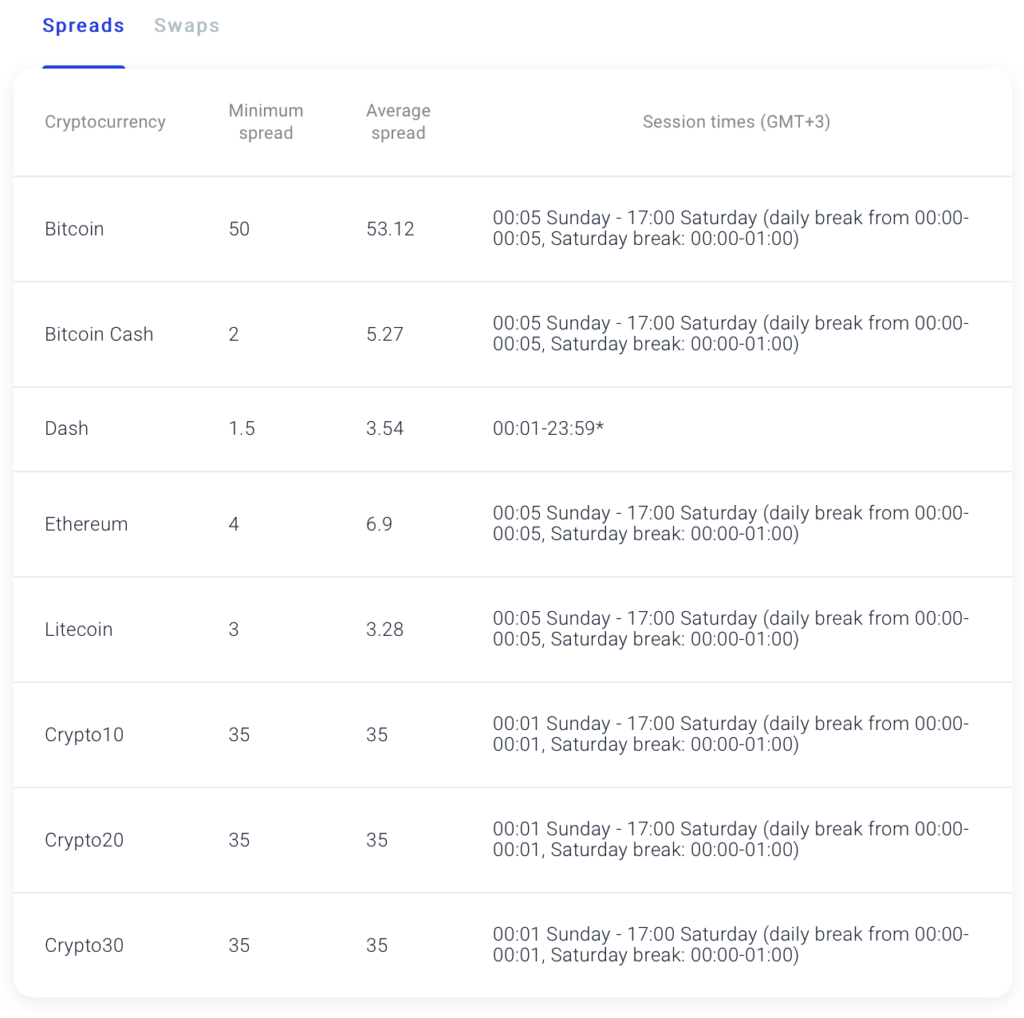Click Dash average spread 3.54
This screenshot has width=1024, height=1018.
(x=385, y=428)
